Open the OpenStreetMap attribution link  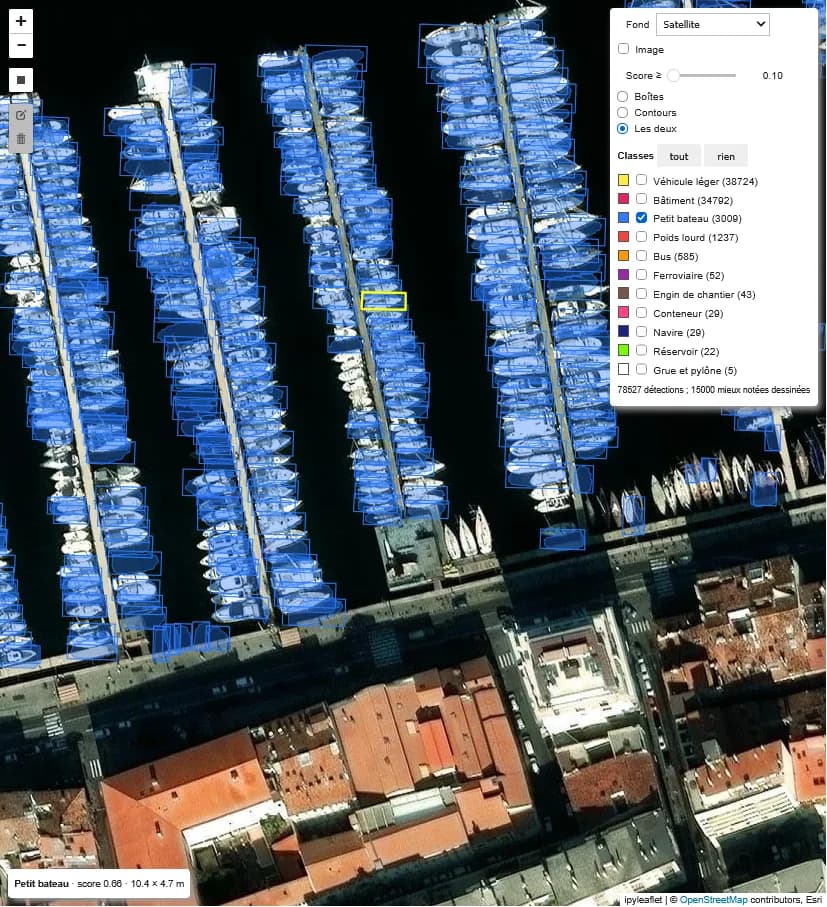(x=714, y=899)
